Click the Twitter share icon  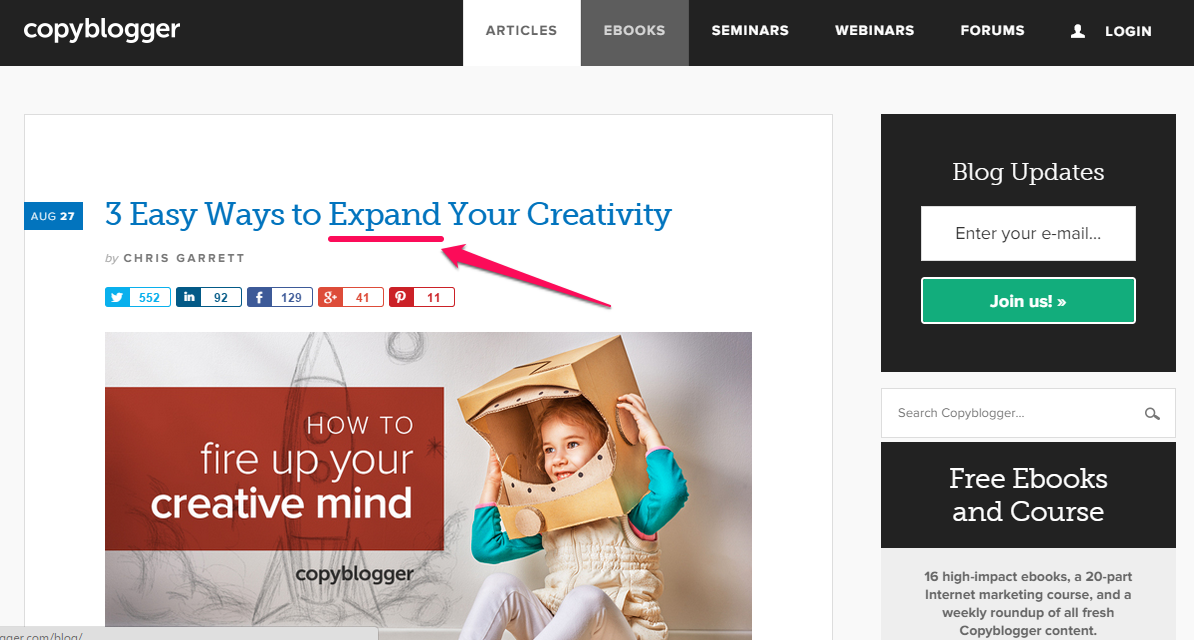point(117,297)
